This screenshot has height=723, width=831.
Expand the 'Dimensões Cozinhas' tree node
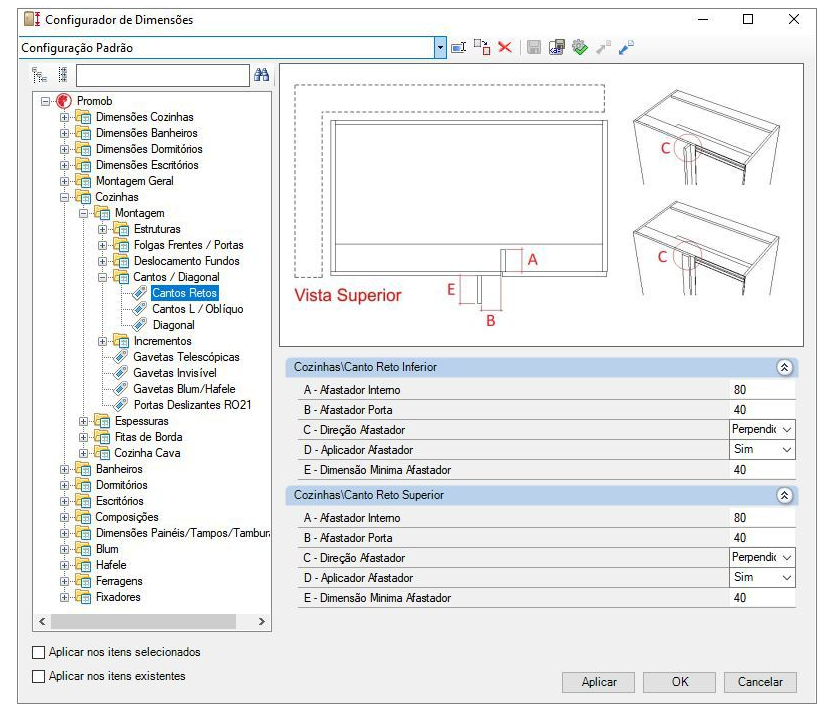coord(64,117)
